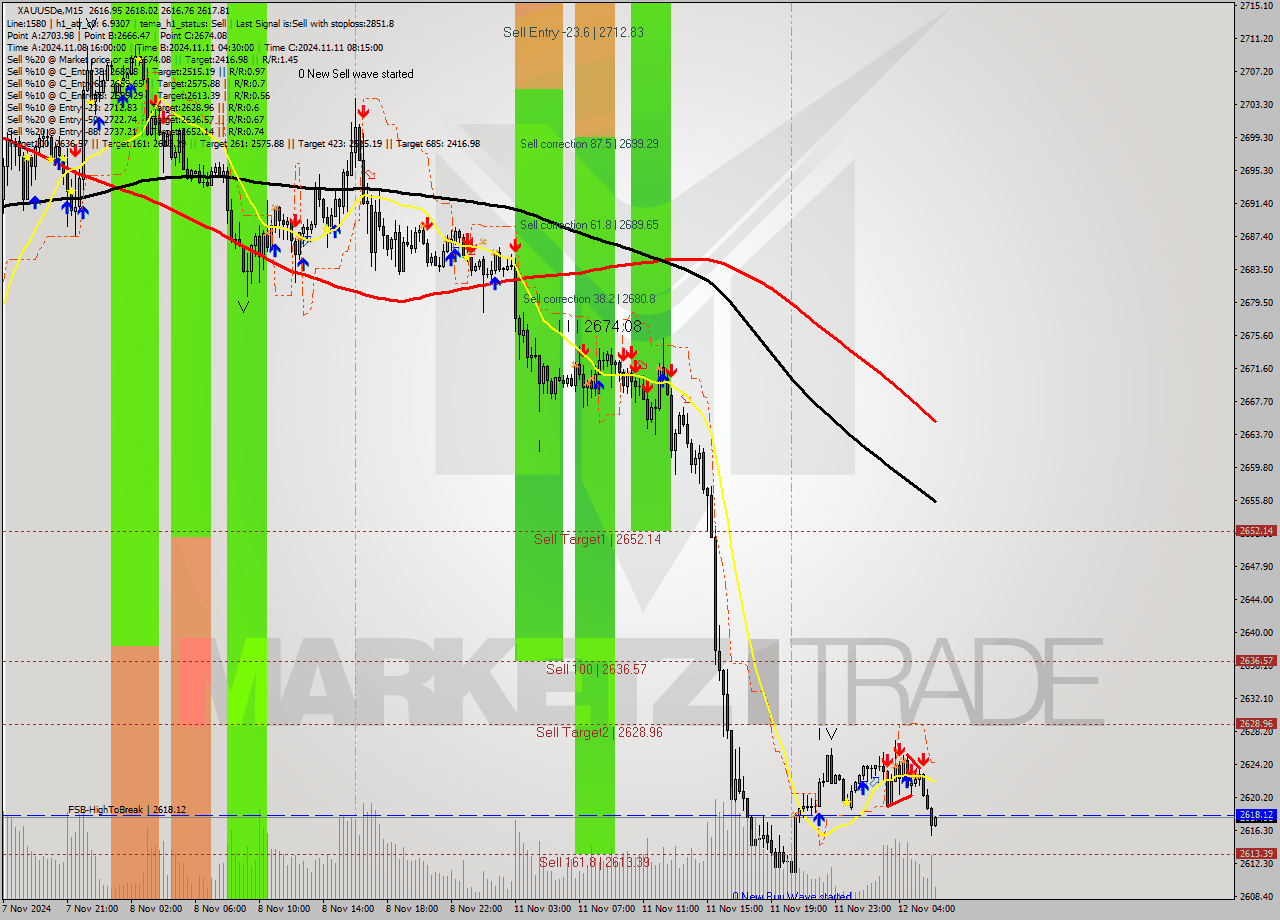The height and width of the screenshot is (920, 1280).
Task: Click the red 2613.39 price axis tag
Action: [1256, 854]
